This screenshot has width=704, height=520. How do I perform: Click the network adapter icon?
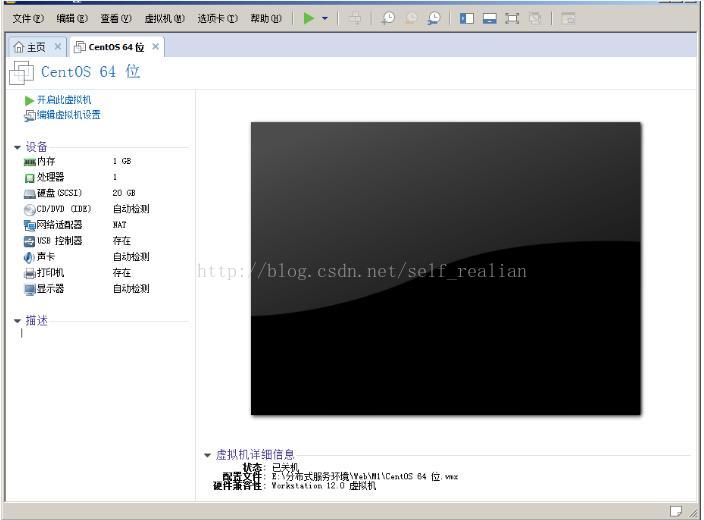pyautogui.click(x=30, y=225)
